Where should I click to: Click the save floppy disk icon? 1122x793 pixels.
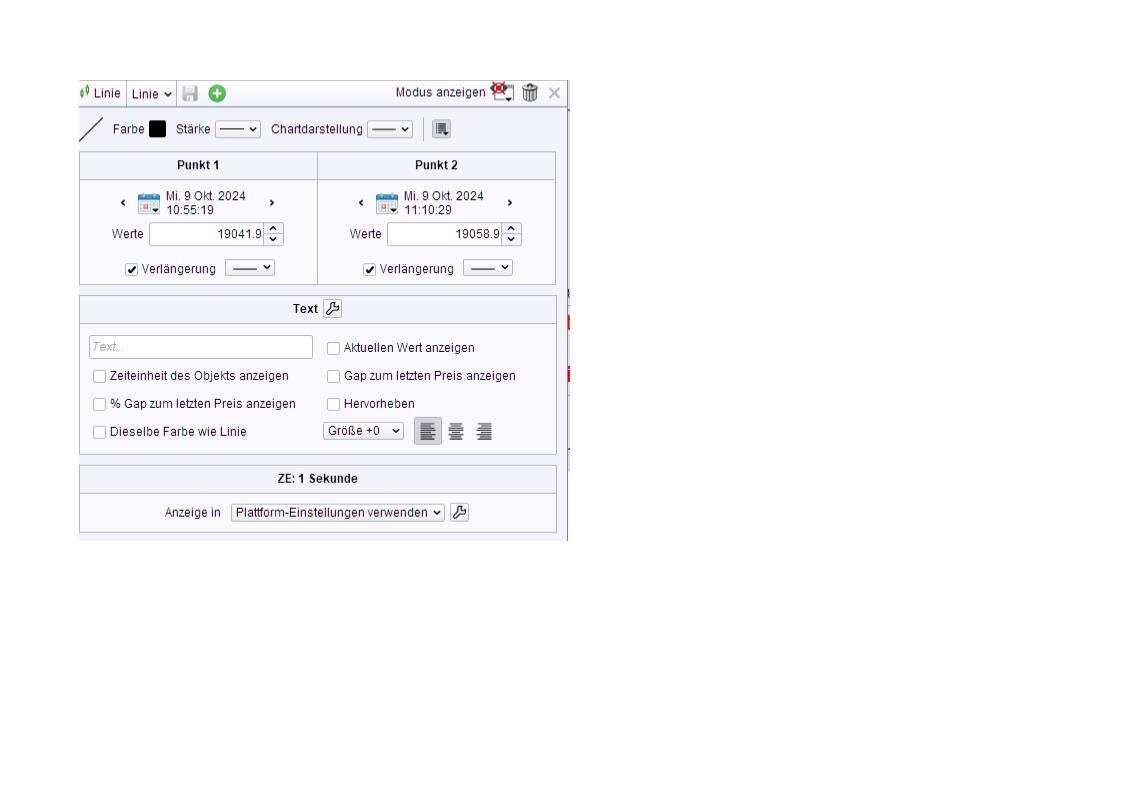pyautogui.click(x=190, y=94)
